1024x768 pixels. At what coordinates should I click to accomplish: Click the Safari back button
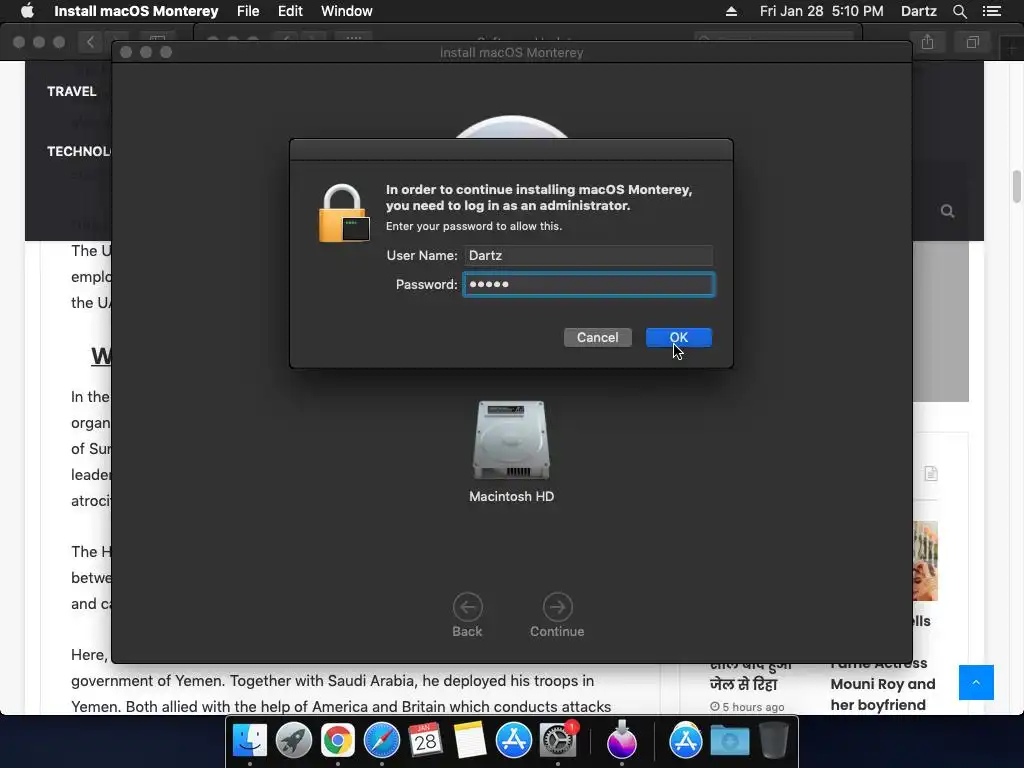[x=90, y=42]
